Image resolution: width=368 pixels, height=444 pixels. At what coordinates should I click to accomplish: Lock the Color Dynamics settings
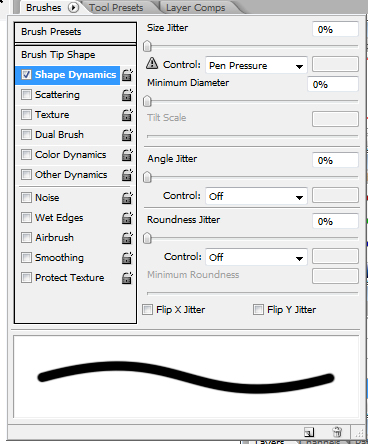tap(127, 155)
